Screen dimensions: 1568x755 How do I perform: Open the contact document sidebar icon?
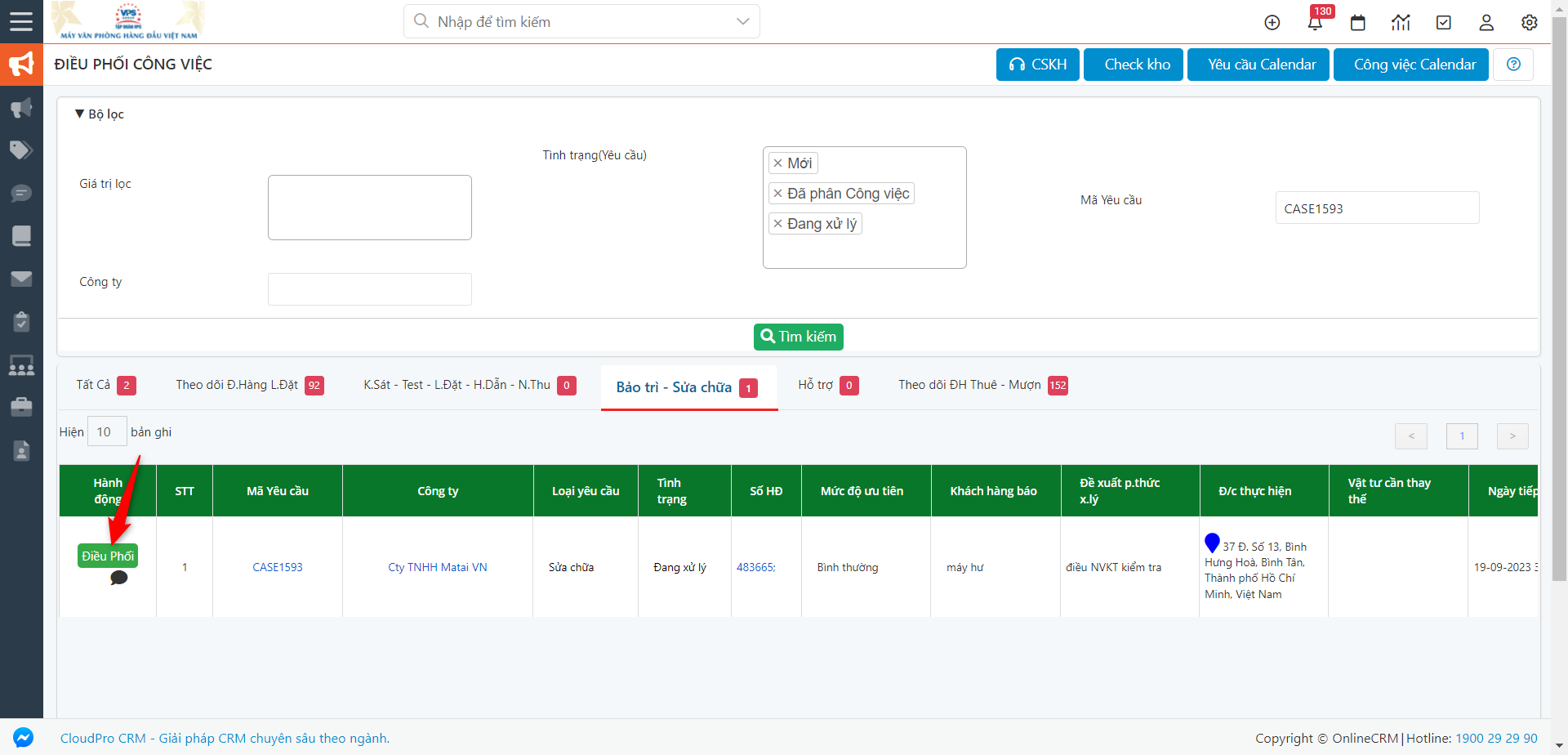click(21, 450)
